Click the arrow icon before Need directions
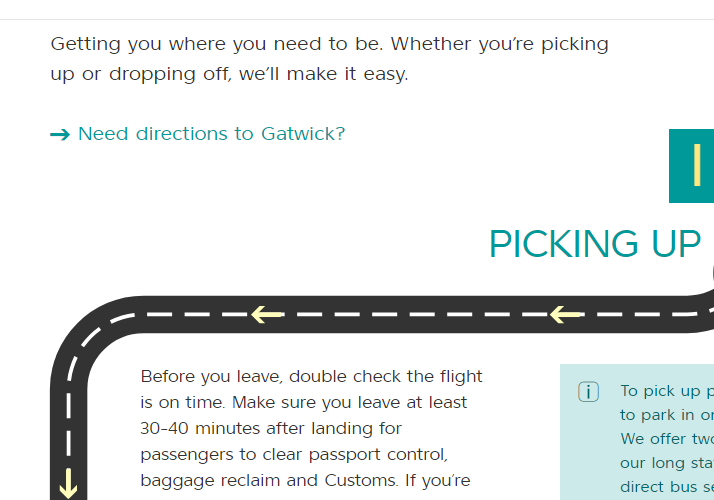This screenshot has width=714, height=500. [x=60, y=134]
